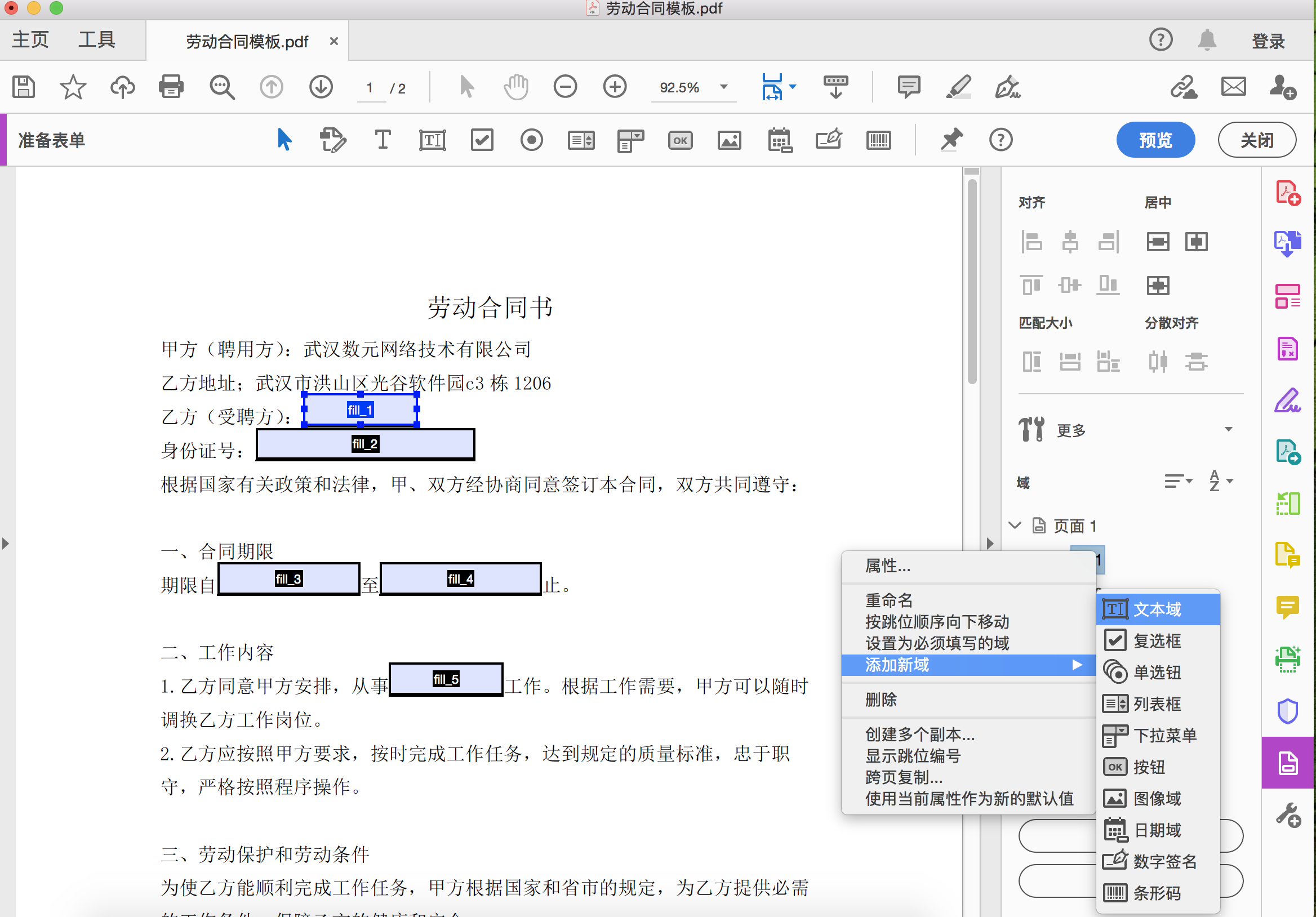Choose 属性... from the context menu
Image resolution: width=1316 pixels, height=917 pixels.
click(x=887, y=566)
